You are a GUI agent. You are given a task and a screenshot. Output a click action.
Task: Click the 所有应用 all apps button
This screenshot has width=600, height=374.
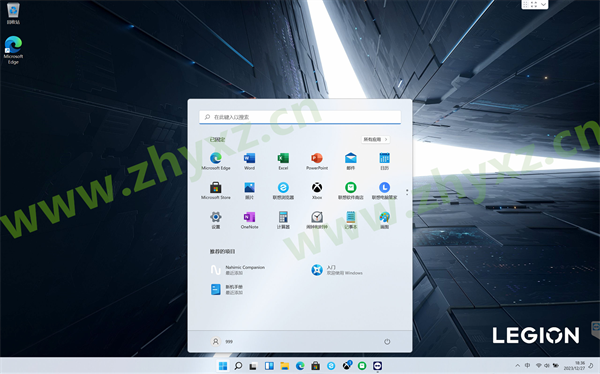point(375,139)
